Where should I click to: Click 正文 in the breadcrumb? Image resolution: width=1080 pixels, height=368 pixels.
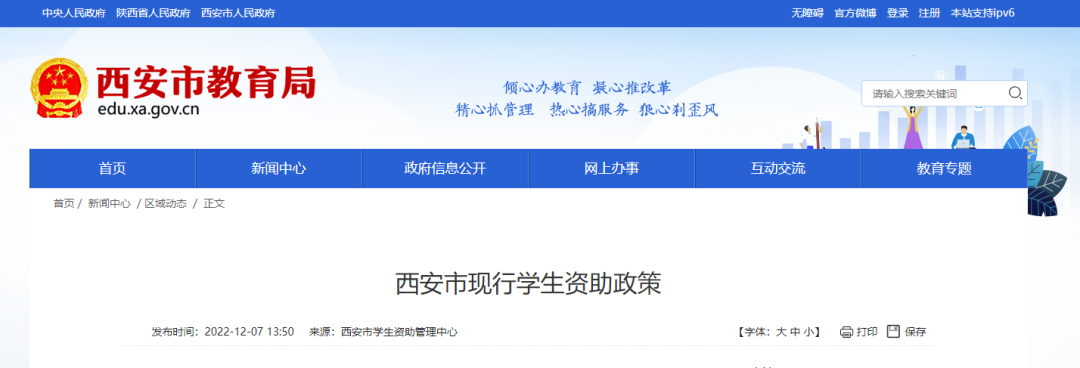coord(214,204)
